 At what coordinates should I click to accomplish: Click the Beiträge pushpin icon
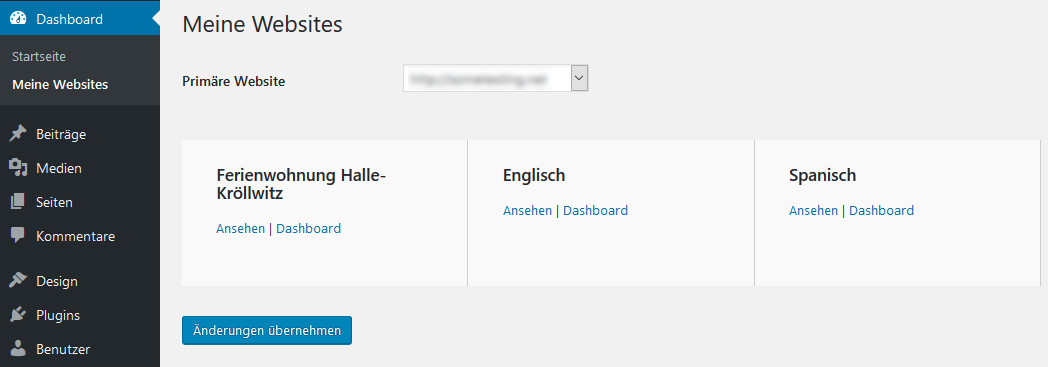[19, 134]
